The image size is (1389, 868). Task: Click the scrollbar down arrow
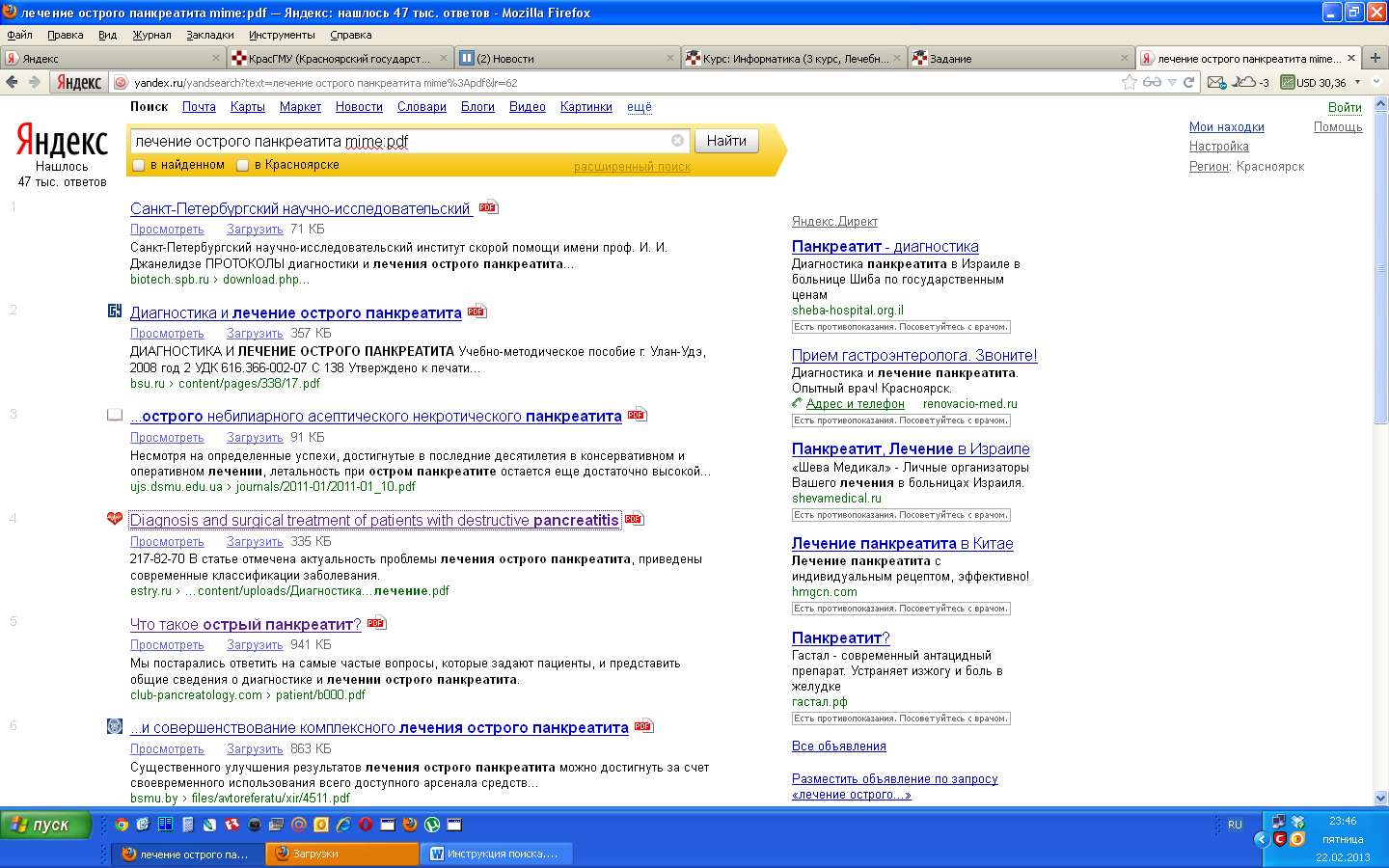pyautogui.click(x=1380, y=798)
